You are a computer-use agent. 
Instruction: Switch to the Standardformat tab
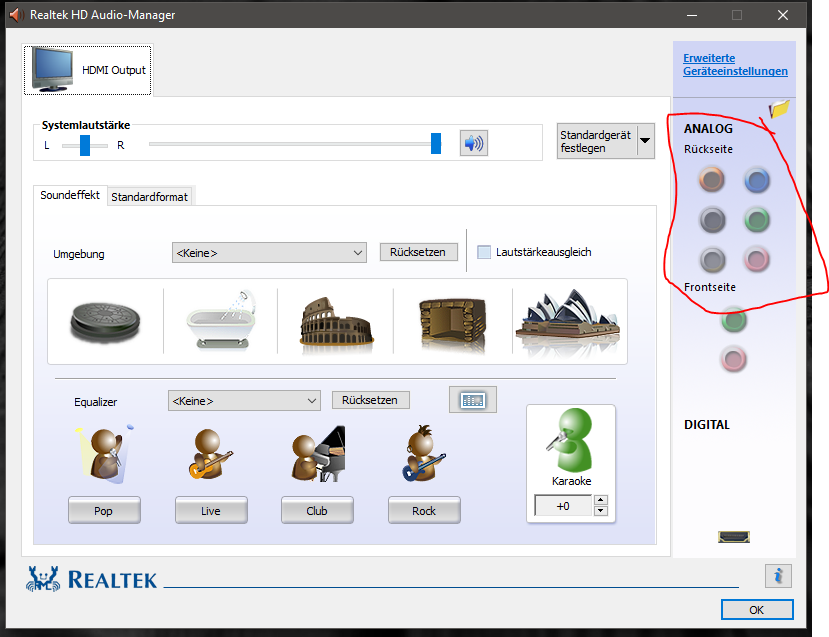pyautogui.click(x=150, y=197)
